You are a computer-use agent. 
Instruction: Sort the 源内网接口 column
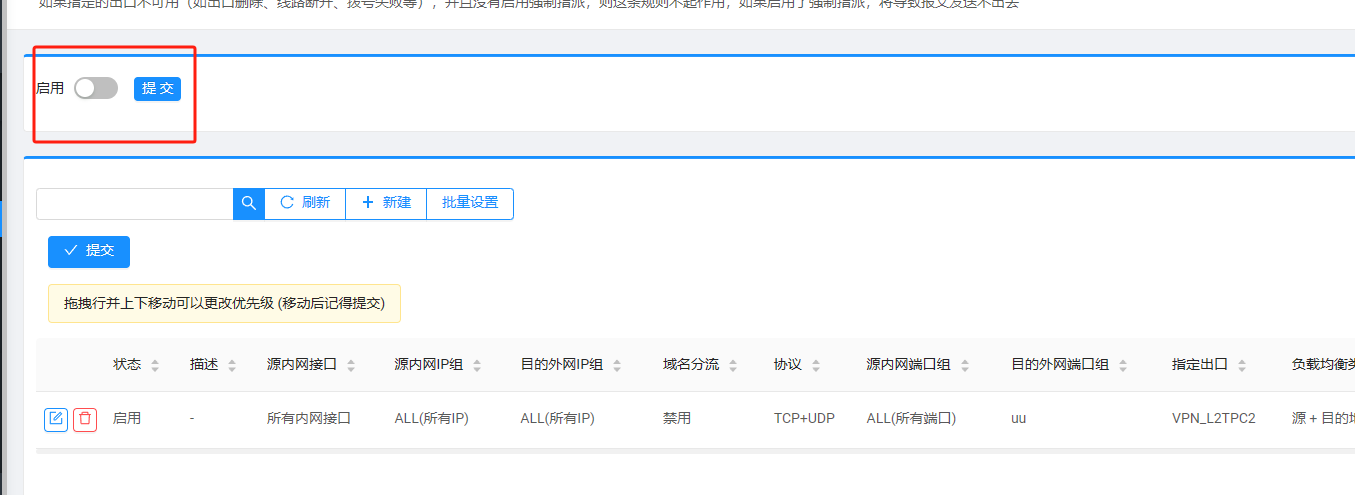click(x=351, y=366)
